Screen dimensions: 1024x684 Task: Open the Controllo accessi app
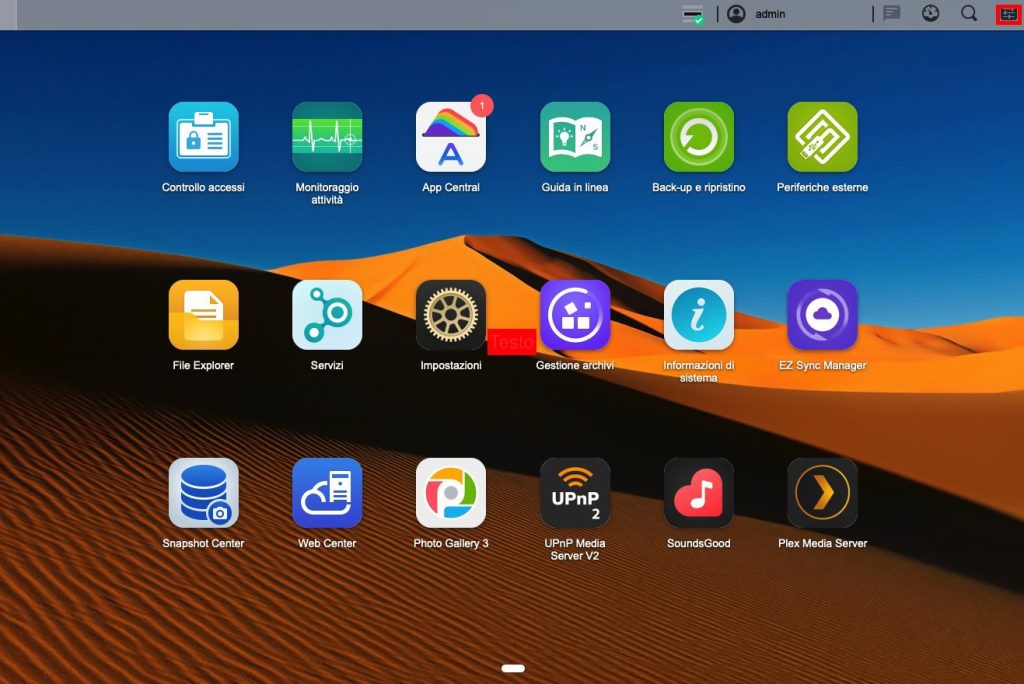[203, 137]
